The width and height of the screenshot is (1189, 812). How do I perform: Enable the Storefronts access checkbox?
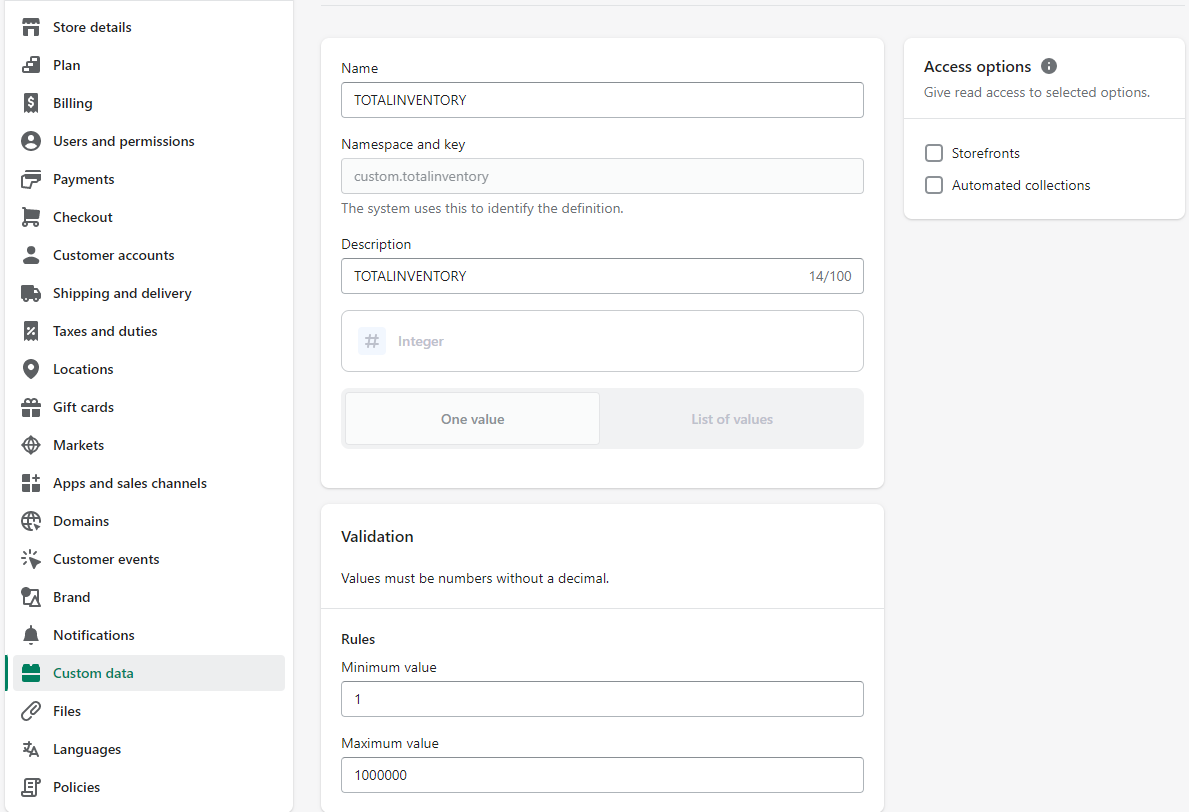934,153
